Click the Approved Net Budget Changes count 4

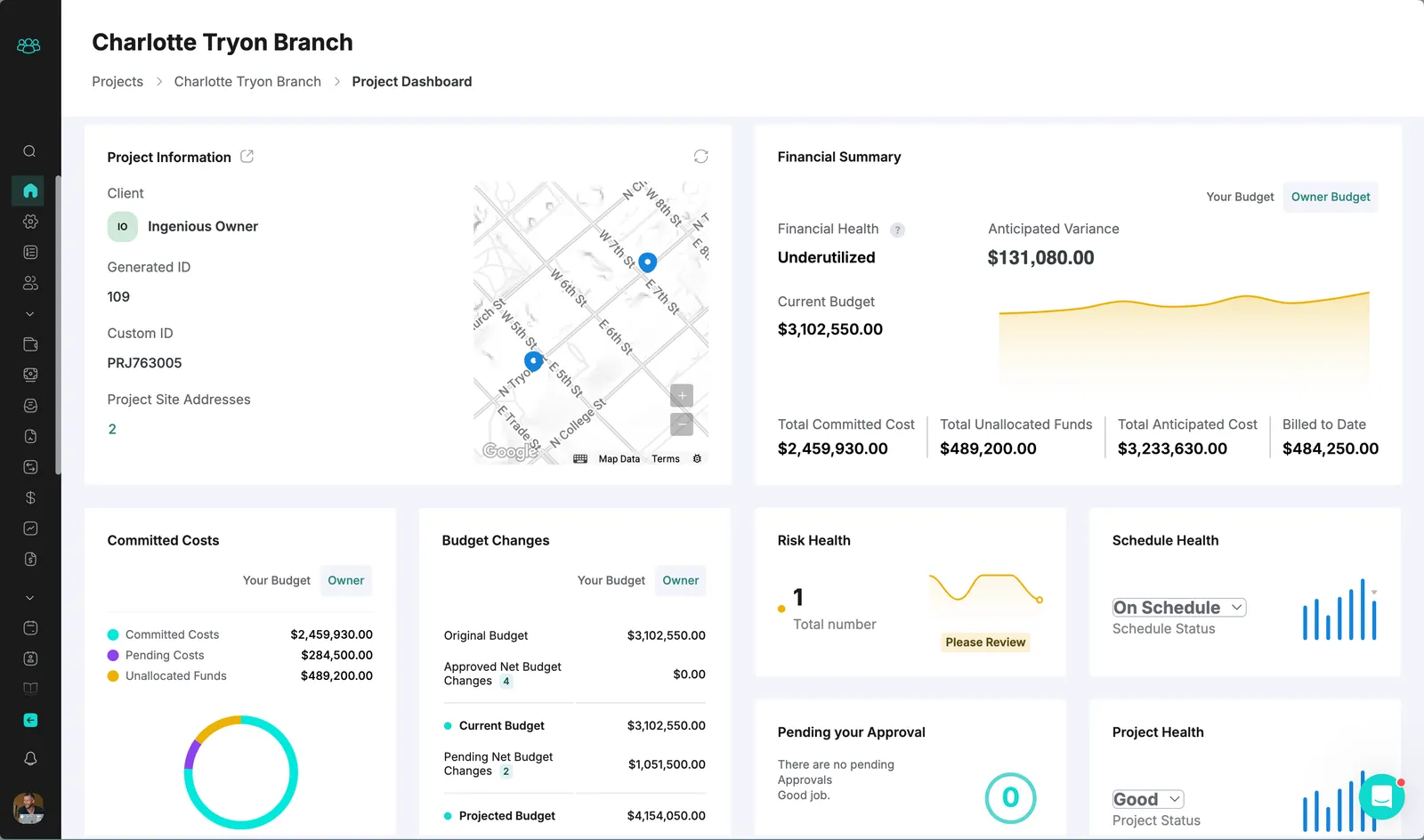(506, 682)
